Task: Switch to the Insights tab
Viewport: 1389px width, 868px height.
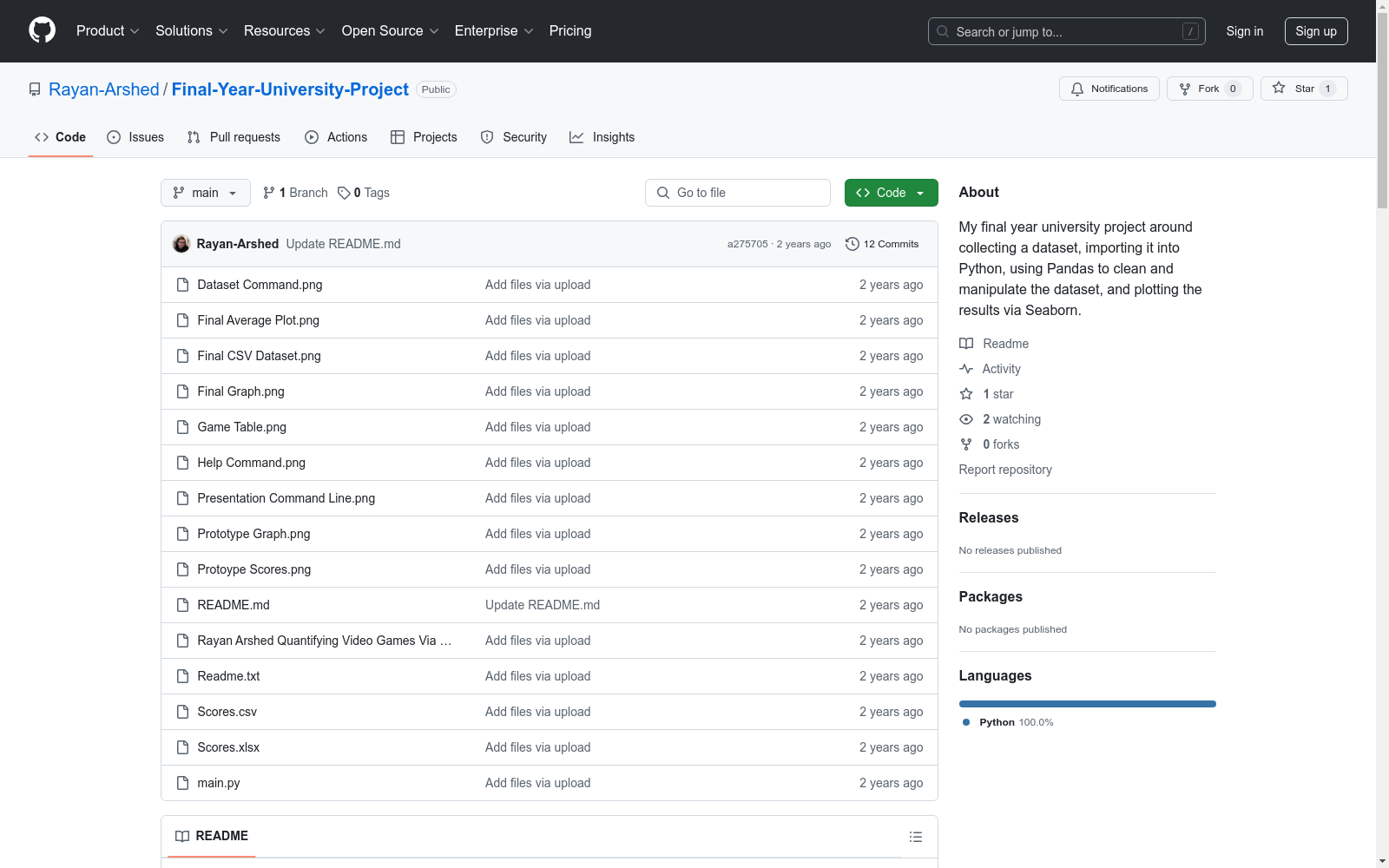Action: point(602,137)
